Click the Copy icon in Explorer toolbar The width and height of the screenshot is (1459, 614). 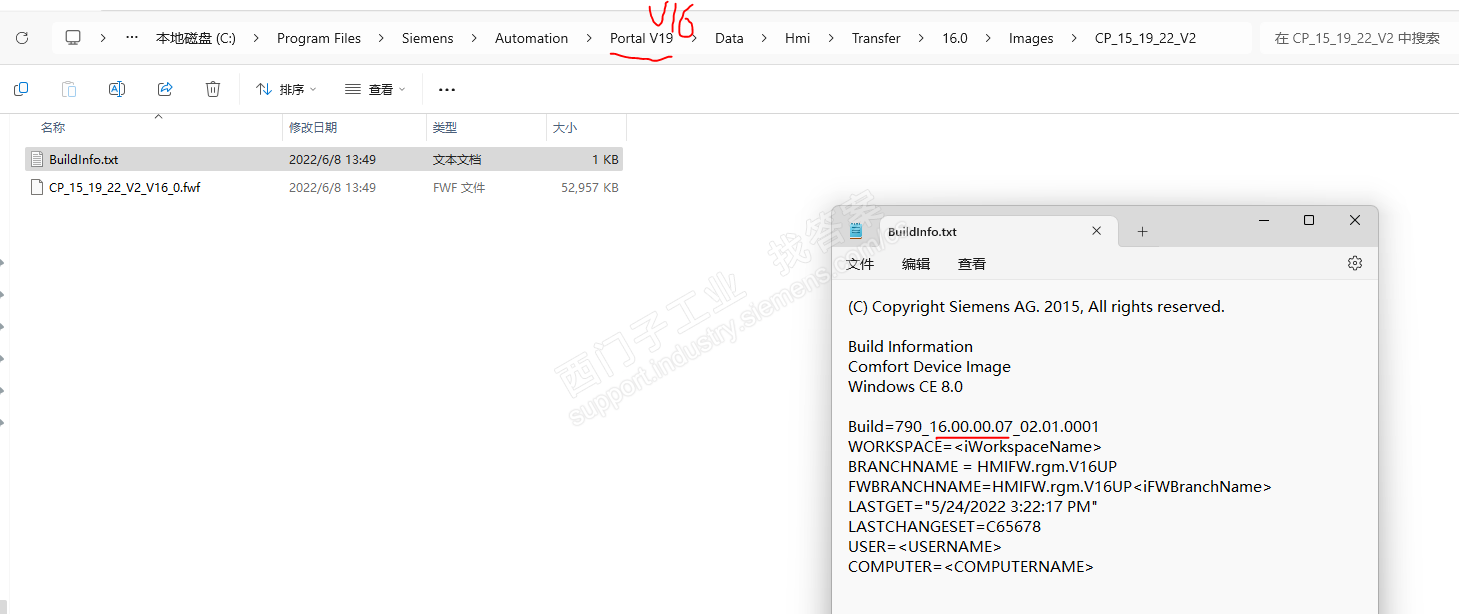[x=21, y=89]
